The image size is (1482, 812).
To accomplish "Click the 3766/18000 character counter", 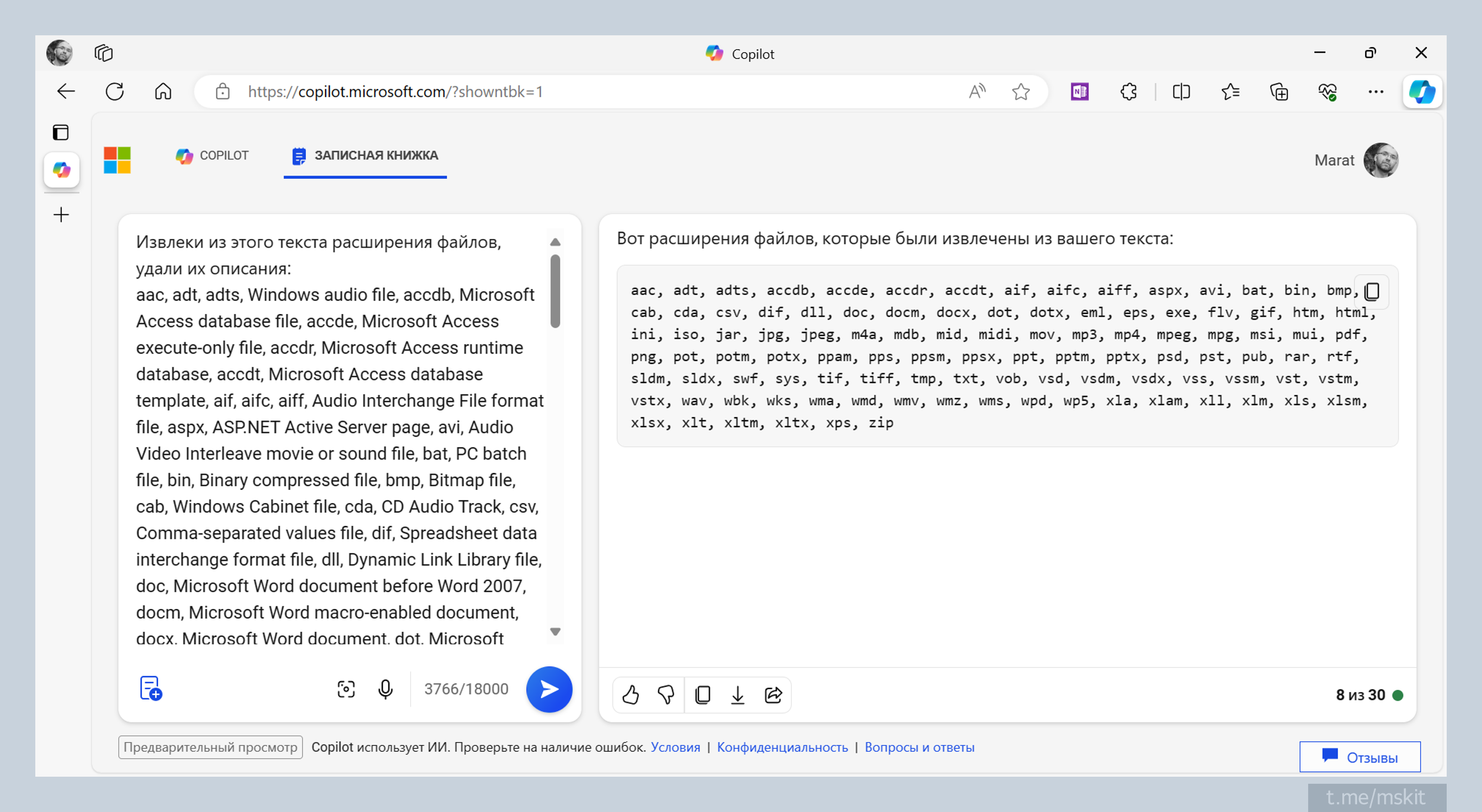I will click(x=466, y=689).
